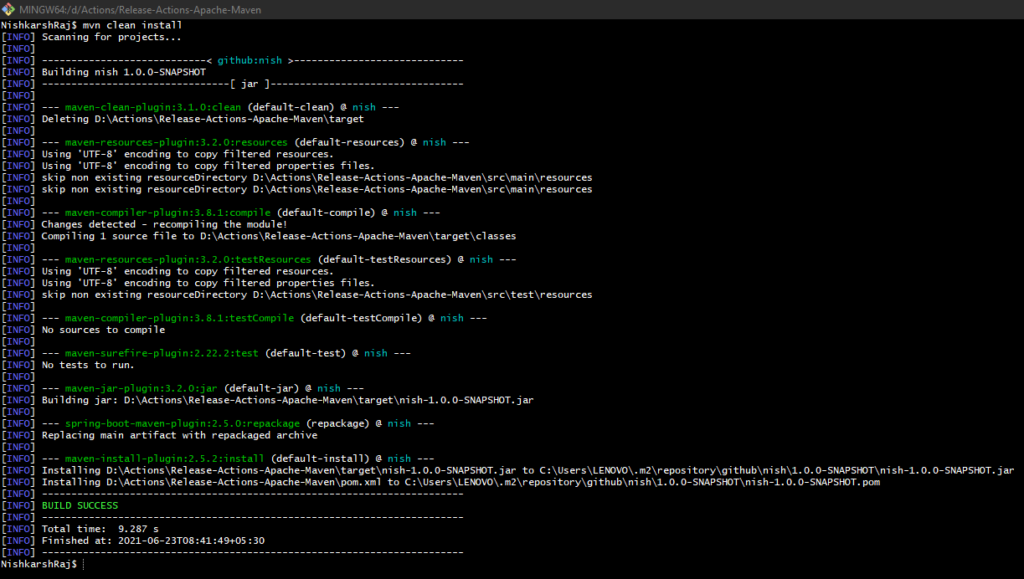Click the MINGW64 terminal icon in title bar
The image size is (1024, 579).
[x=10, y=9]
